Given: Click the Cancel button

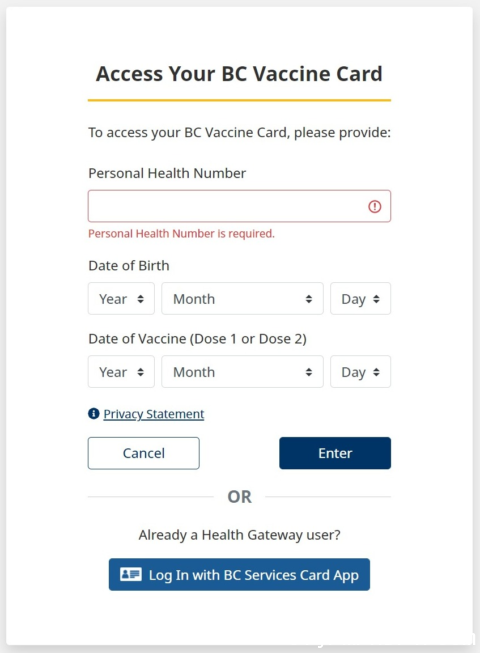Looking at the screenshot, I should coord(144,453).
